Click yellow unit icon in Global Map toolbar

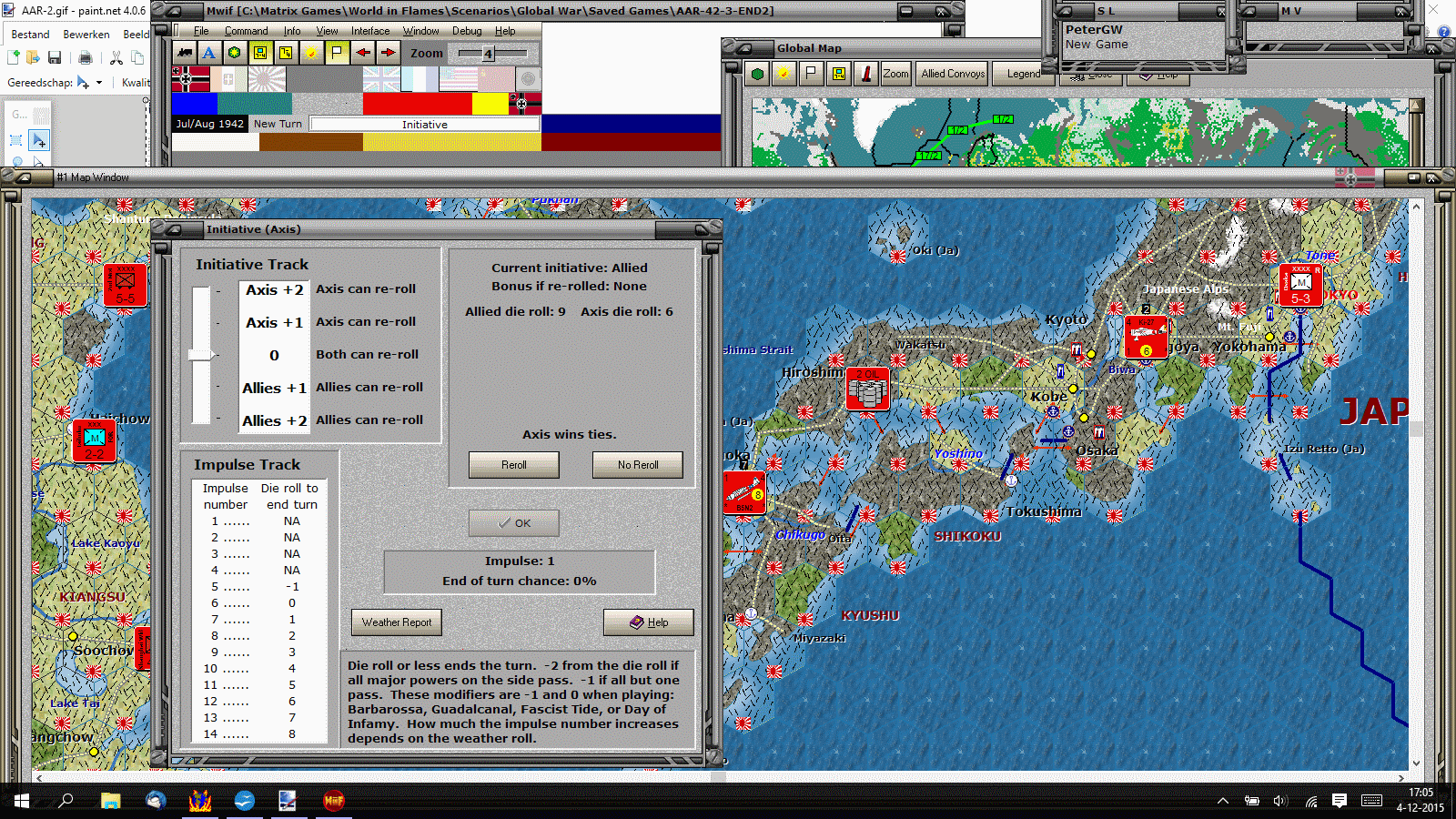[x=838, y=74]
